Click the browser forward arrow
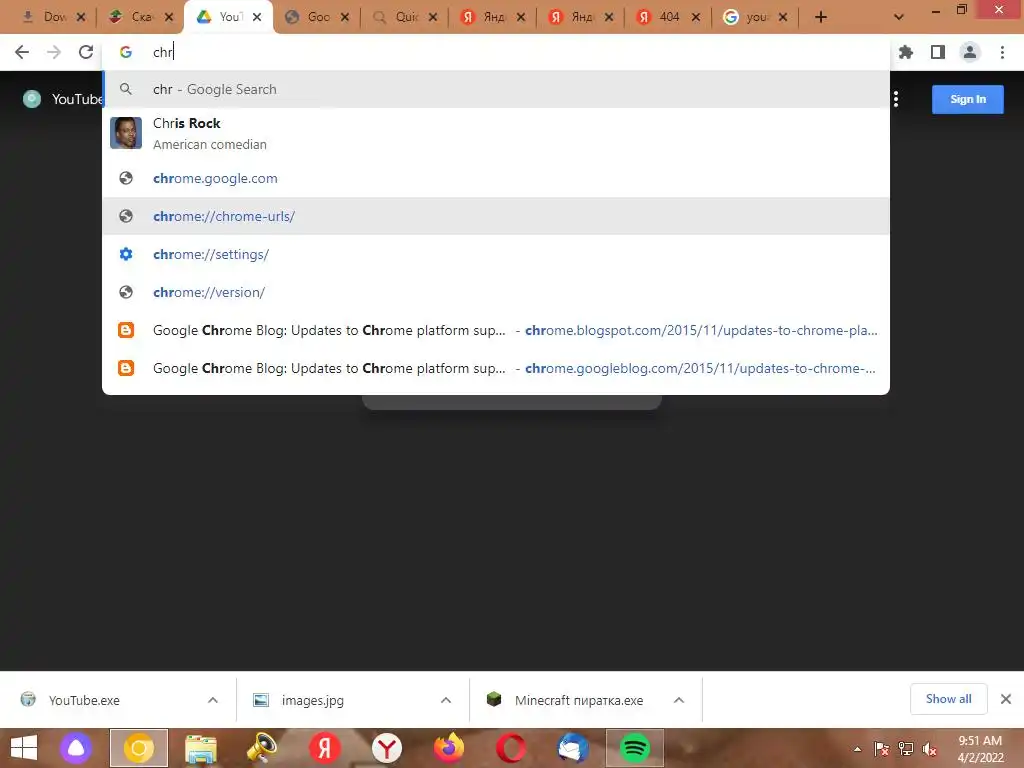Viewport: 1024px width, 768px height. coord(54,52)
